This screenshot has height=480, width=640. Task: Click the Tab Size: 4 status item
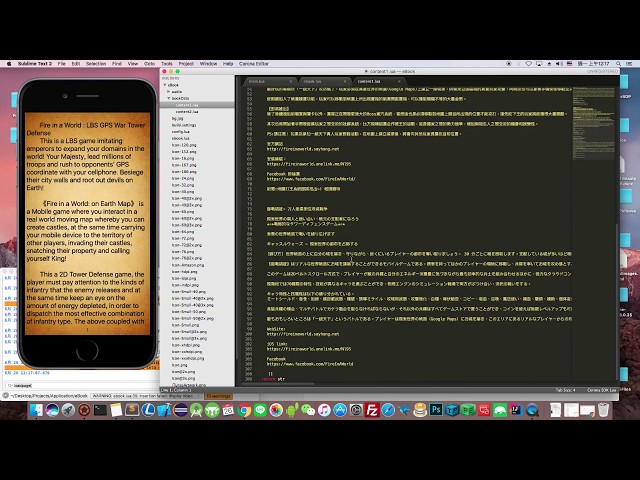[x=565, y=390]
